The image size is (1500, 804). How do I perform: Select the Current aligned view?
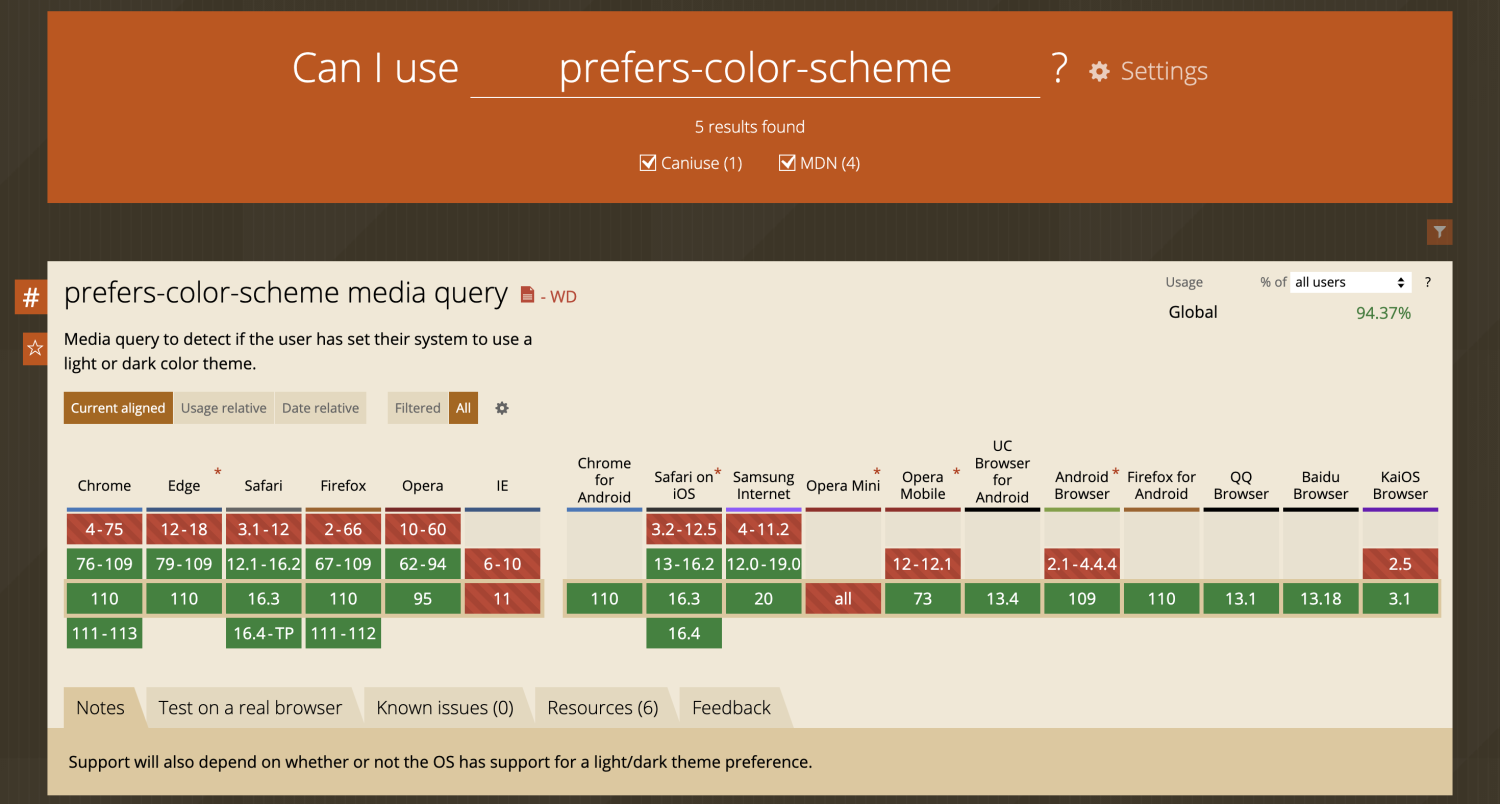tap(118, 408)
